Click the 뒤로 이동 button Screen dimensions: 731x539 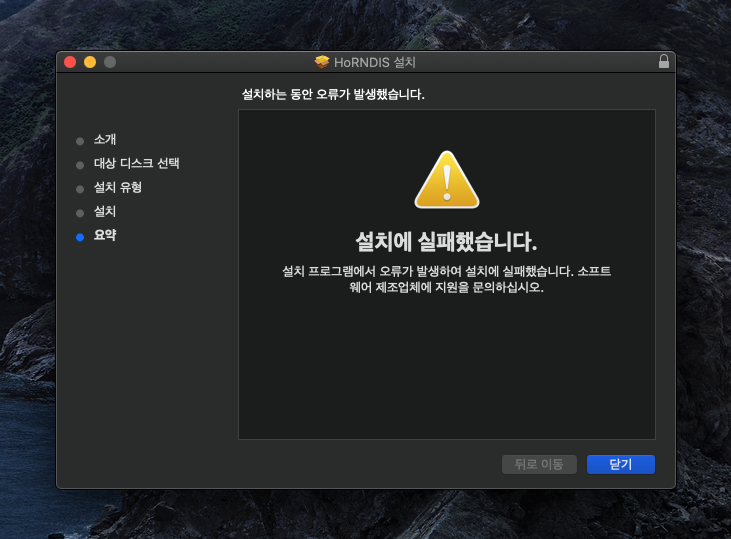point(539,464)
